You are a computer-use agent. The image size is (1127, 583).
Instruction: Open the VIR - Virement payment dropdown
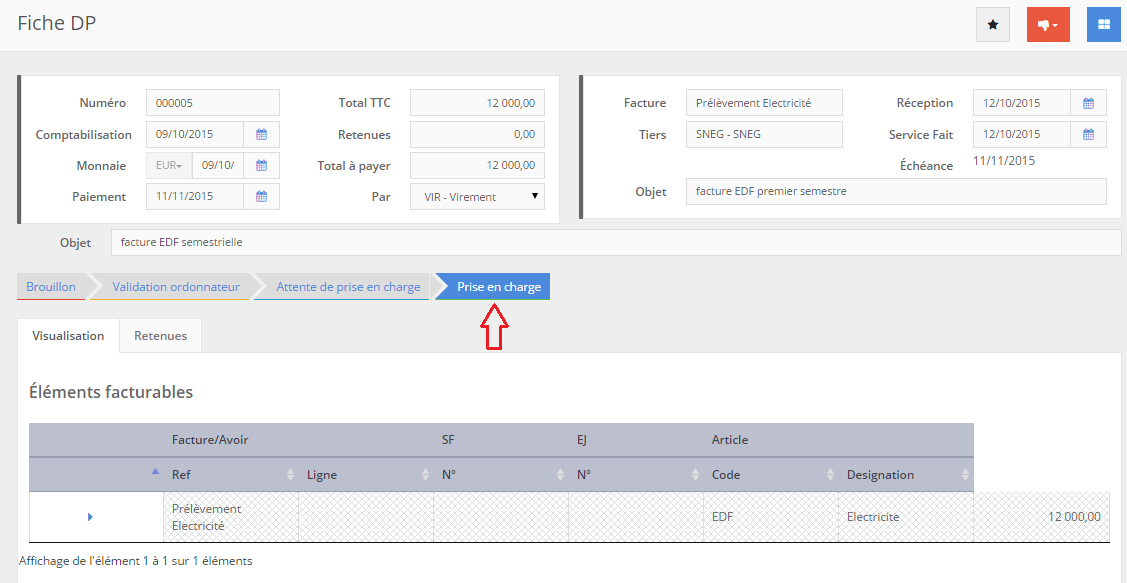[x=477, y=197]
